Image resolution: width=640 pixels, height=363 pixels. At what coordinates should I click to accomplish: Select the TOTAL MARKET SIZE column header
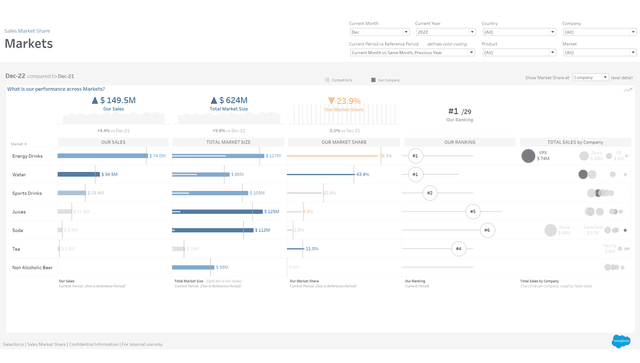pyautogui.click(x=228, y=142)
